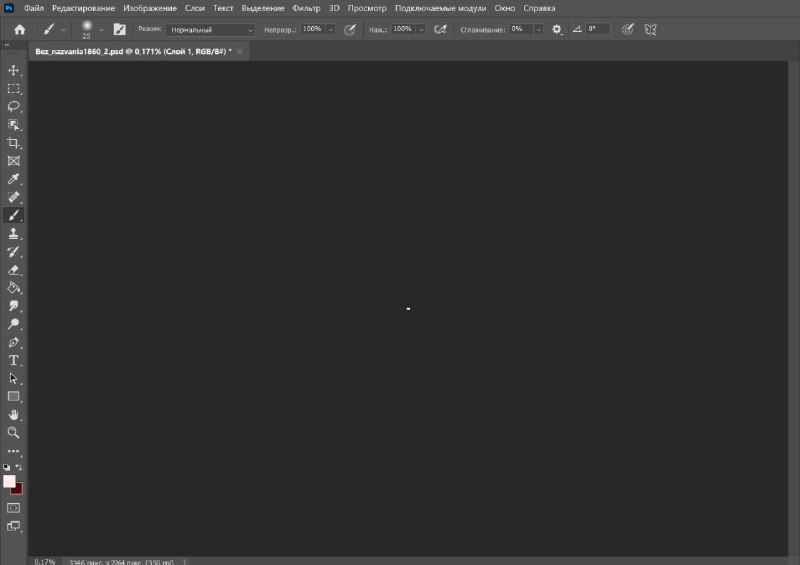Open the edit toolbar three-dots menu
This screenshot has height=565, width=800.
[14, 451]
